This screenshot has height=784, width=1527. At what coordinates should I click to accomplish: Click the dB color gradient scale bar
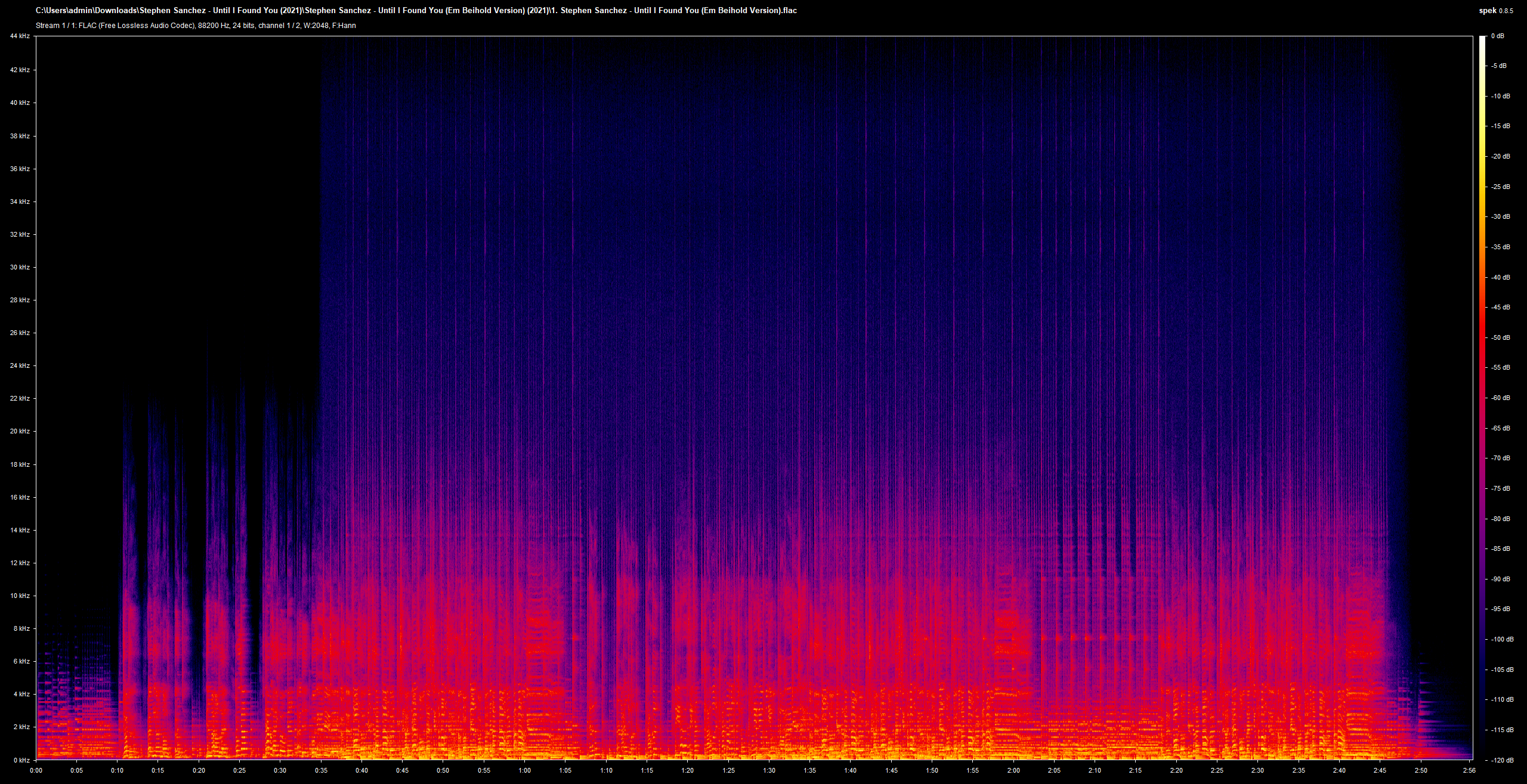point(1482,398)
